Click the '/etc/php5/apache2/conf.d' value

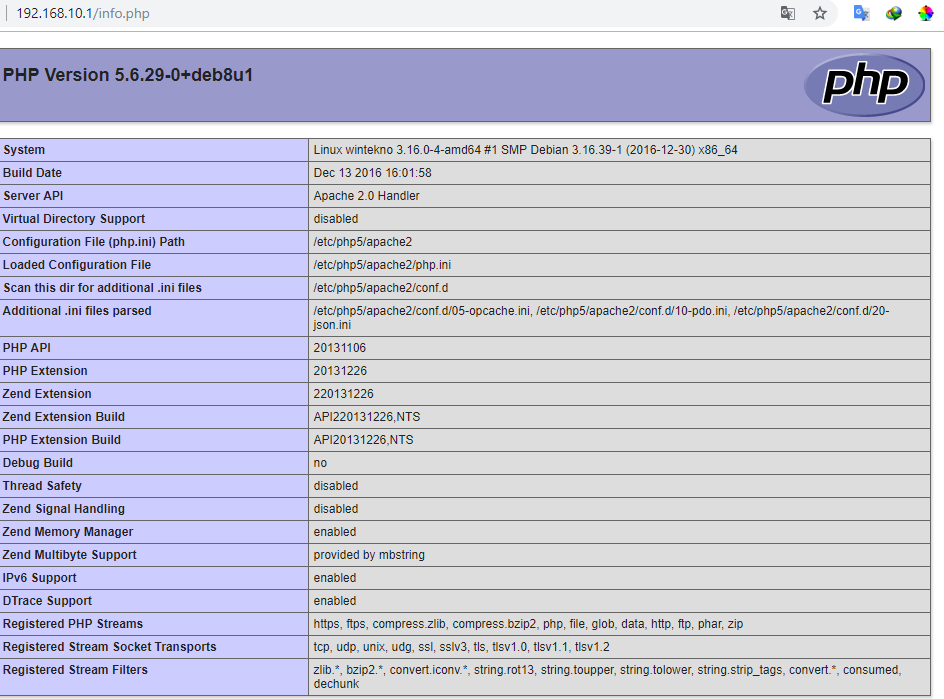[x=380, y=288]
